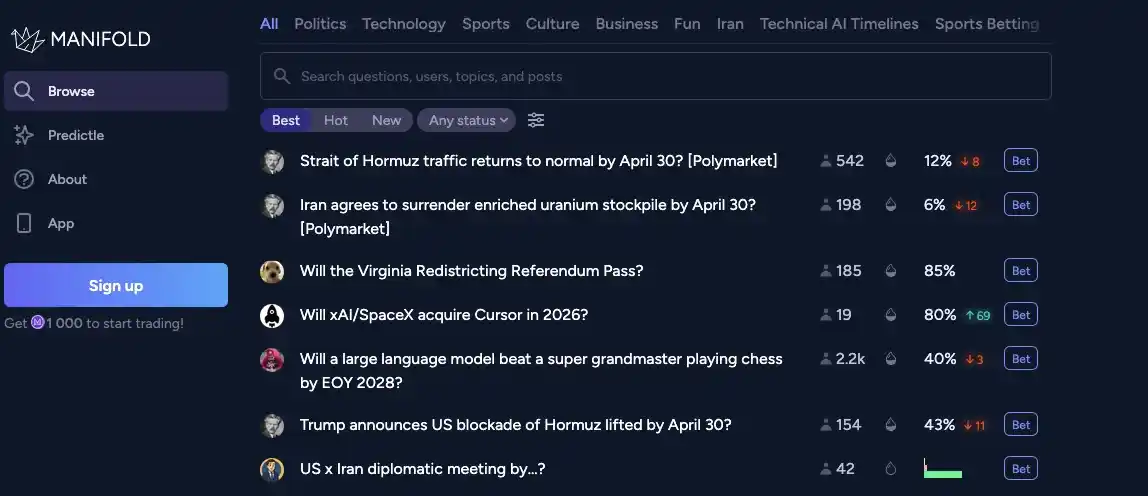Open US x Iran diplomatic meeting link
Viewport: 1148px width, 496px height.
pyautogui.click(x=422, y=468)
